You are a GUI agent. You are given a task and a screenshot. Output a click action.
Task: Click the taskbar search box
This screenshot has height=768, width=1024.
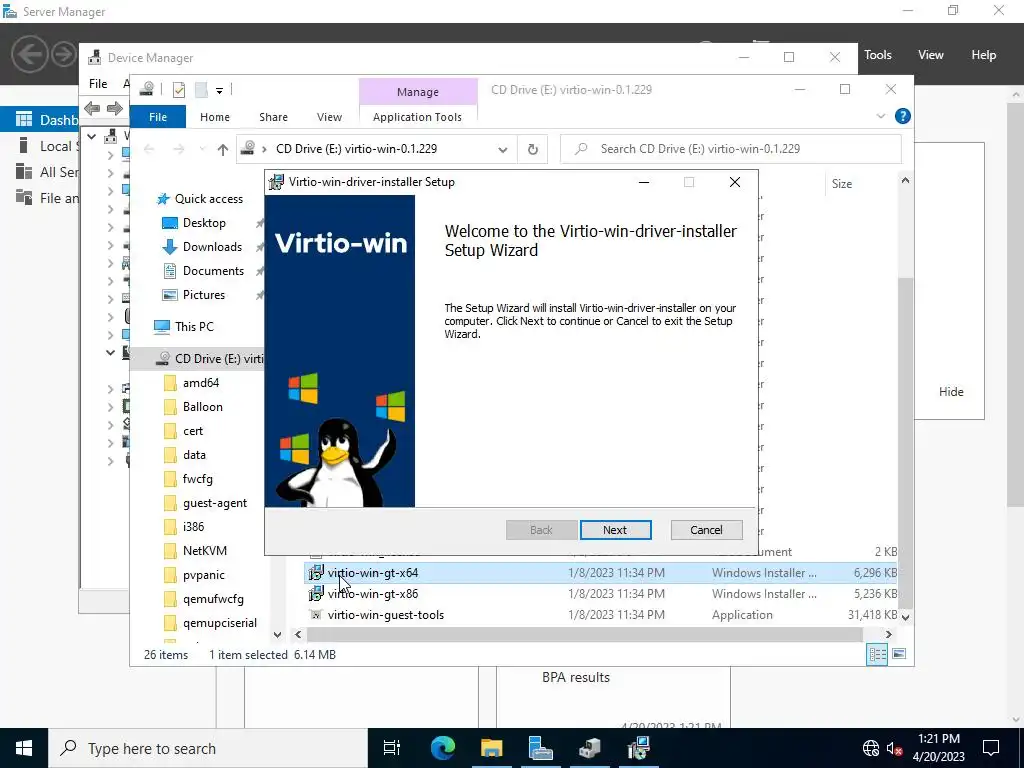[208, 748]
